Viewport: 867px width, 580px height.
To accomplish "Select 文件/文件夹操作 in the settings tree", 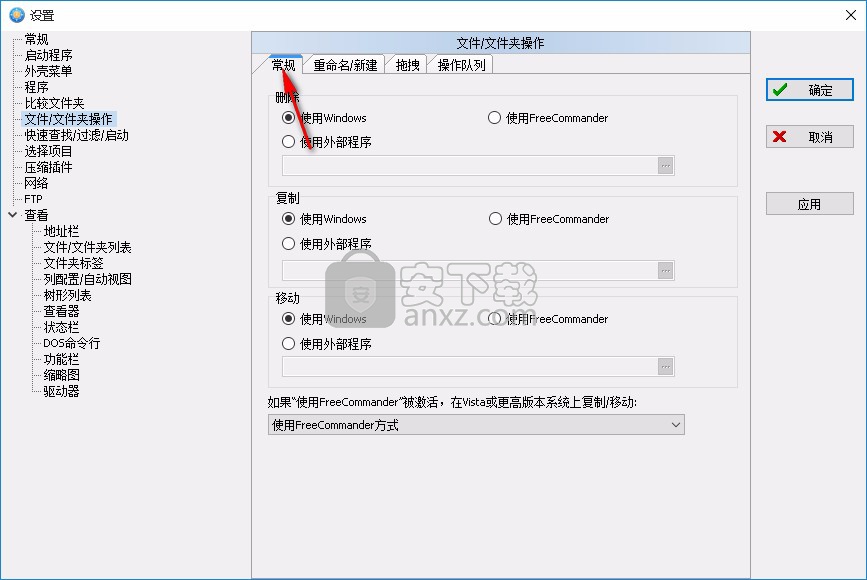I will [x=69, y=119].
